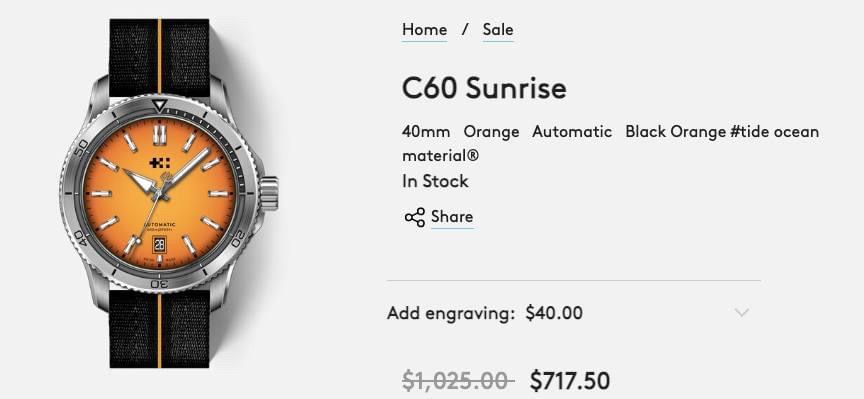This screenshot has height=399, width=864.
Task: Click the date window on the dial
Action: tap(159, 244)
